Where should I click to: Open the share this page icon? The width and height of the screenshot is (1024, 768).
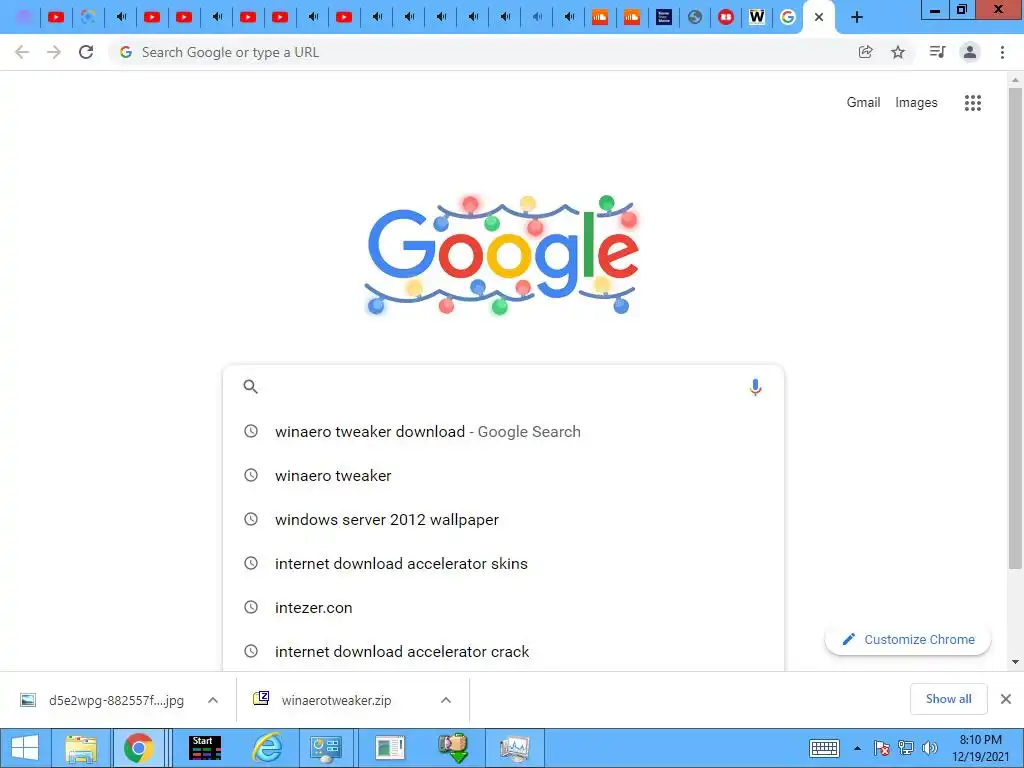(865, 52)
